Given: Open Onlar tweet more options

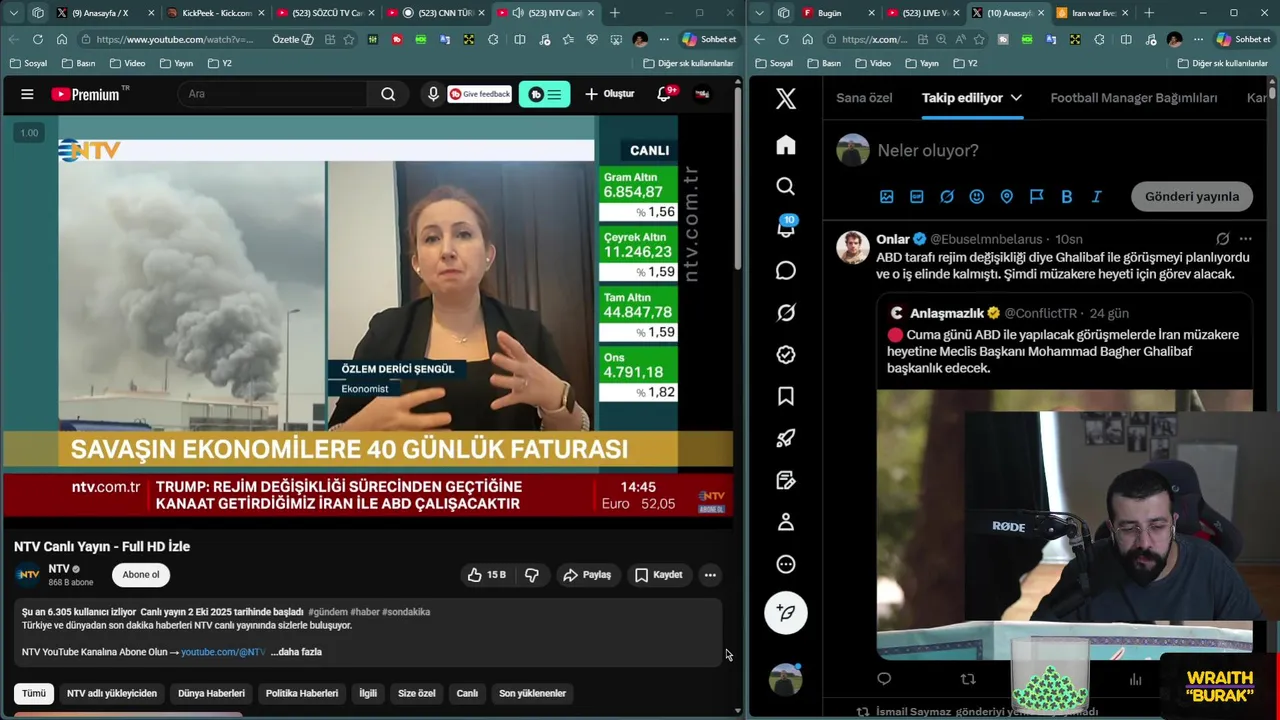Looking at the screenshot, I should (1245, 239).
